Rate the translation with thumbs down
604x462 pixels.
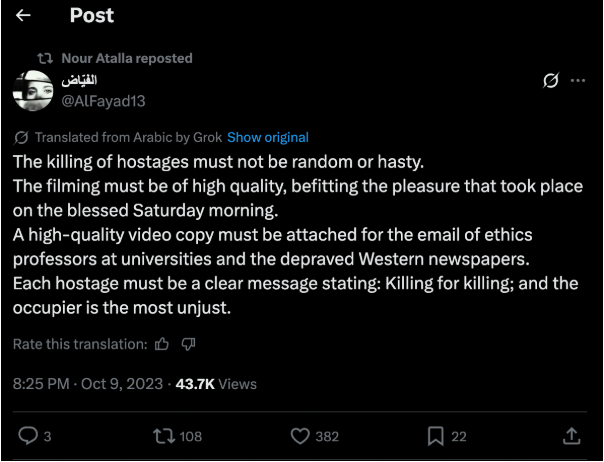pyautogui.click(x=188, y=344)
